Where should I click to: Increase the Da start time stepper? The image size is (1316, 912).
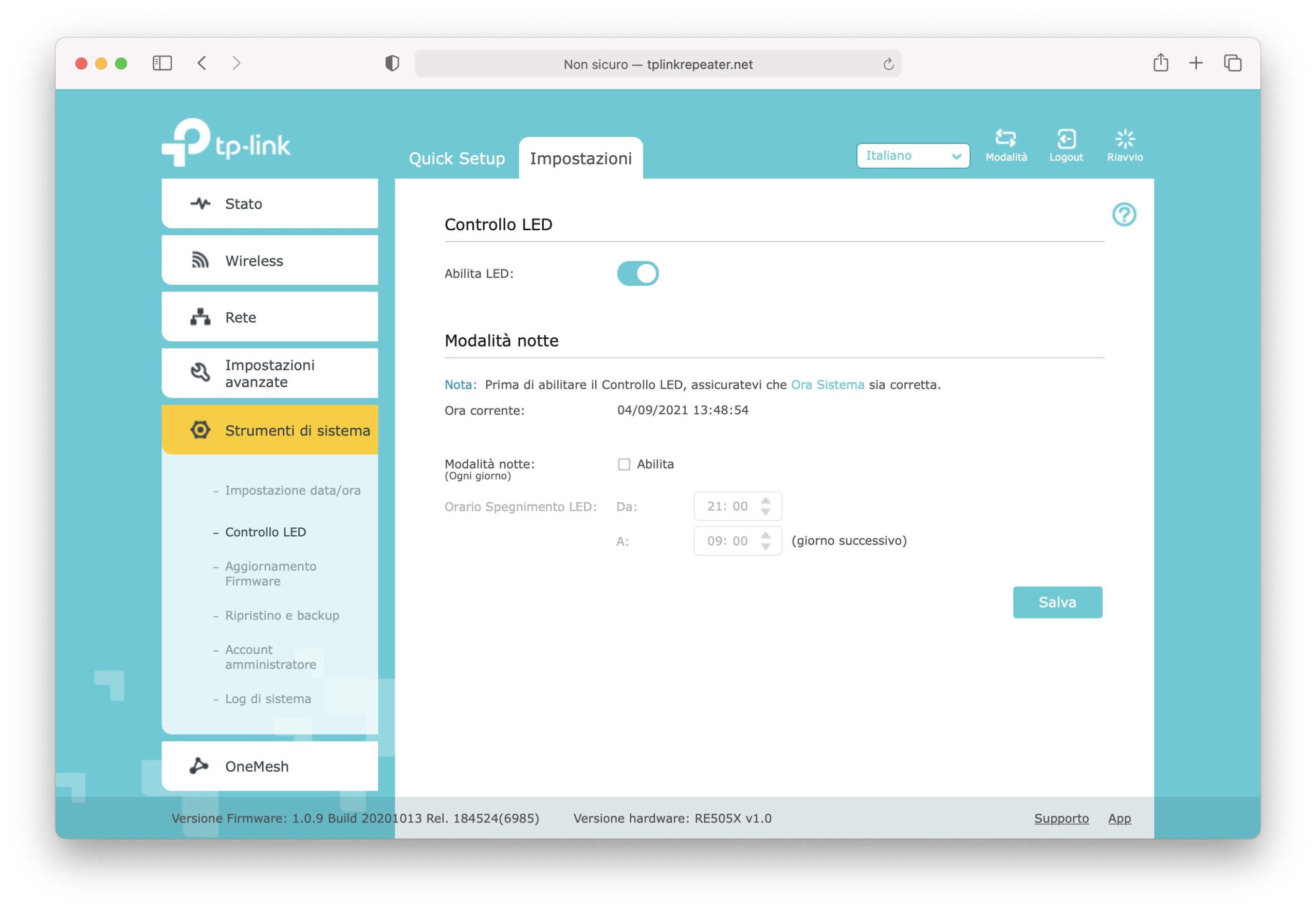tap(765, 501)
